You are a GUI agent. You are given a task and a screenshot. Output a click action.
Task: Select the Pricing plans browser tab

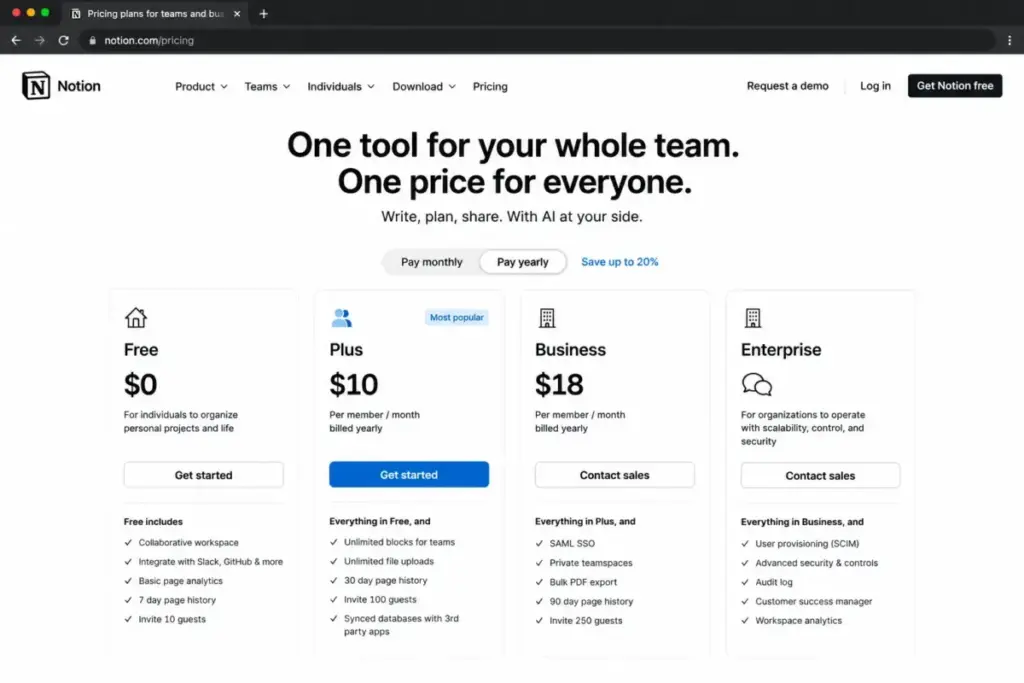pyautogui.click(x=155, y=14)
